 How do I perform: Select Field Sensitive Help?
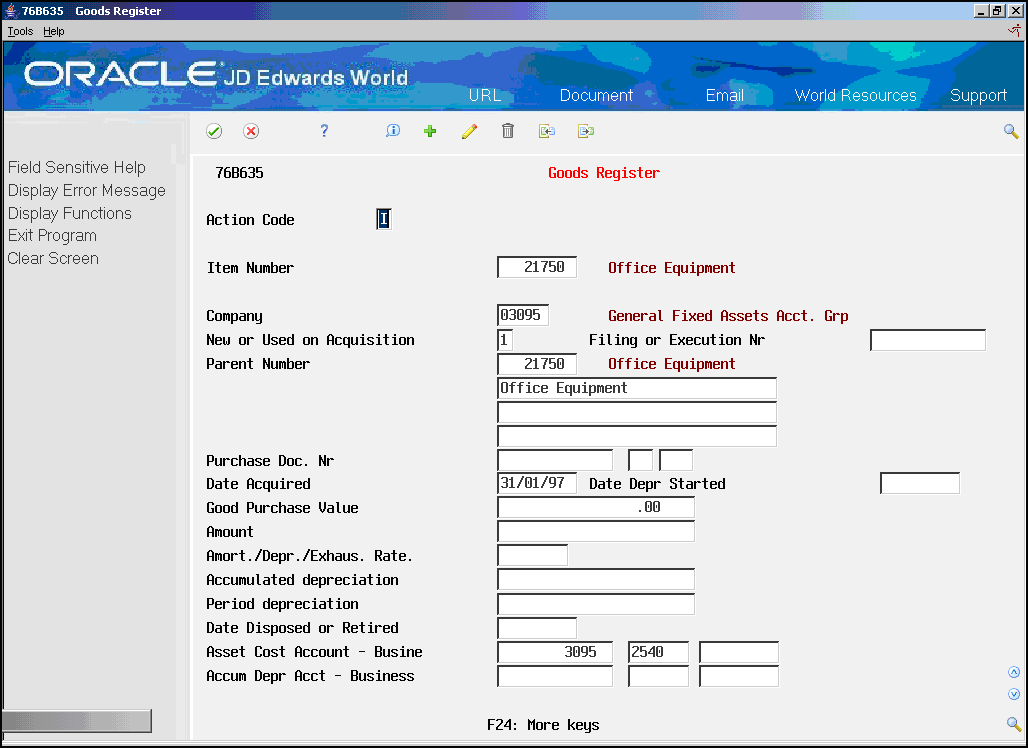[77, 168]
